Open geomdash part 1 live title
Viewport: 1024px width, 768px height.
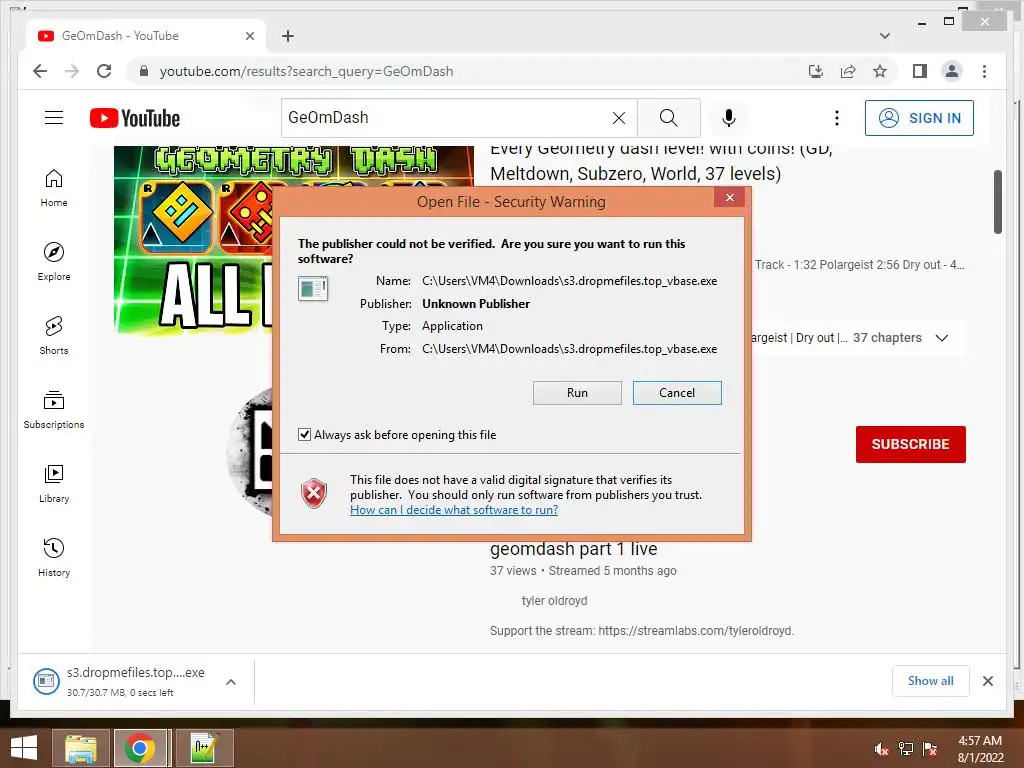pos(573,549)
